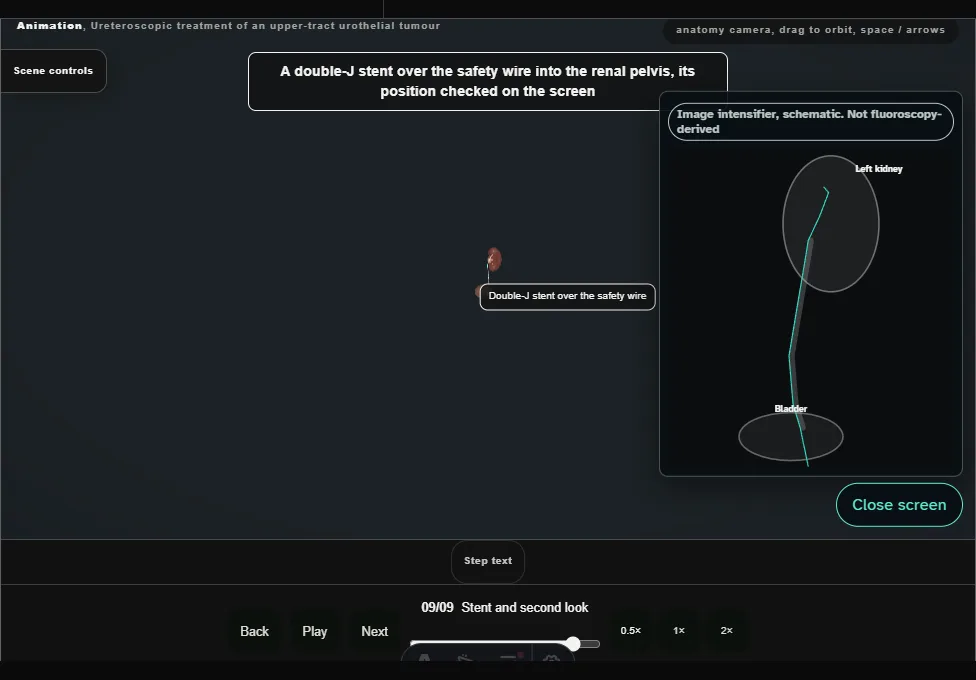This screenshot has width=976, height=680.
Task: Click the step caption about the double-J stent
Action: click(x=488, y=82)
